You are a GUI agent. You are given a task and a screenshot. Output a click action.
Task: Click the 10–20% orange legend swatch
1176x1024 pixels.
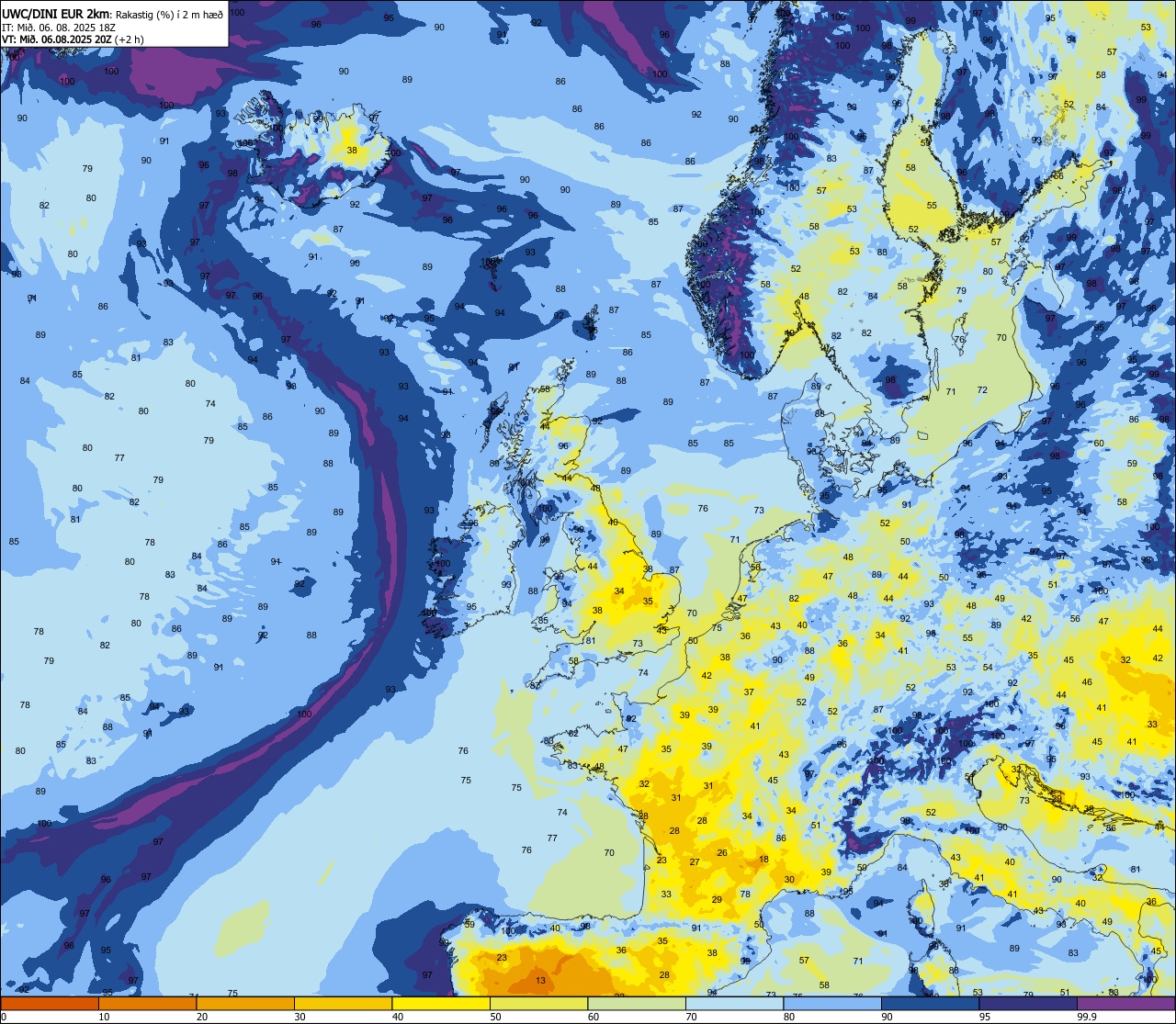[148, 1003]
